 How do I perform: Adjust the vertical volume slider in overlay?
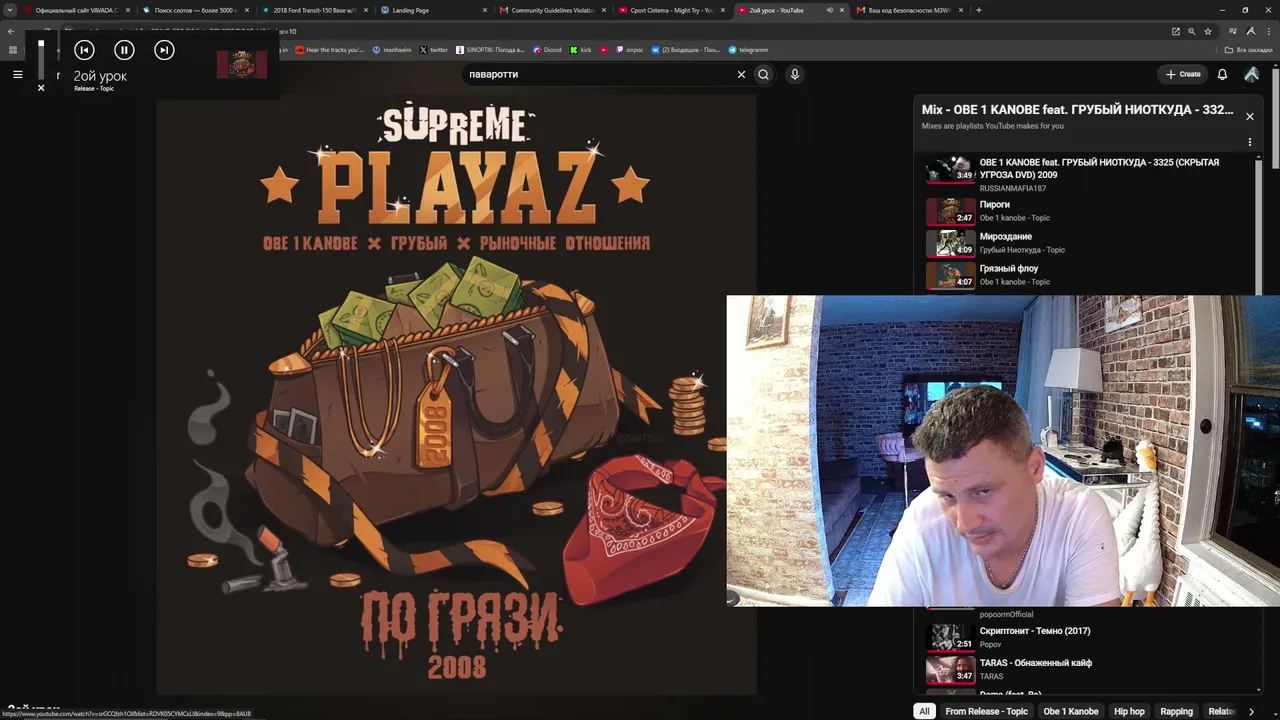[41, 58]
